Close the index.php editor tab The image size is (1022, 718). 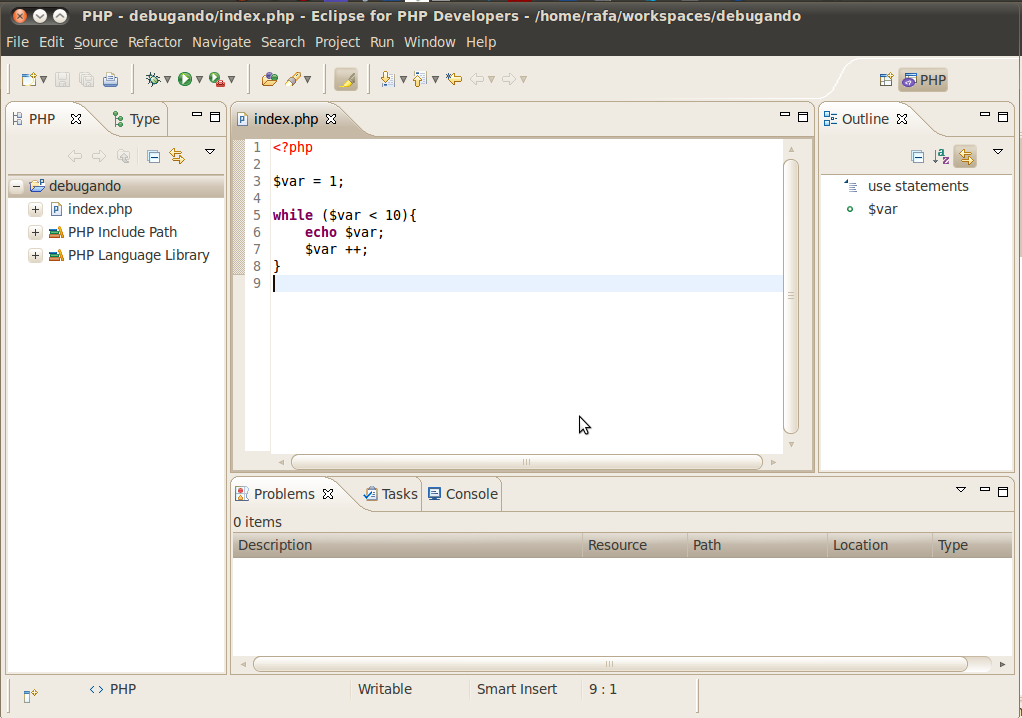[x=331, y=119]
